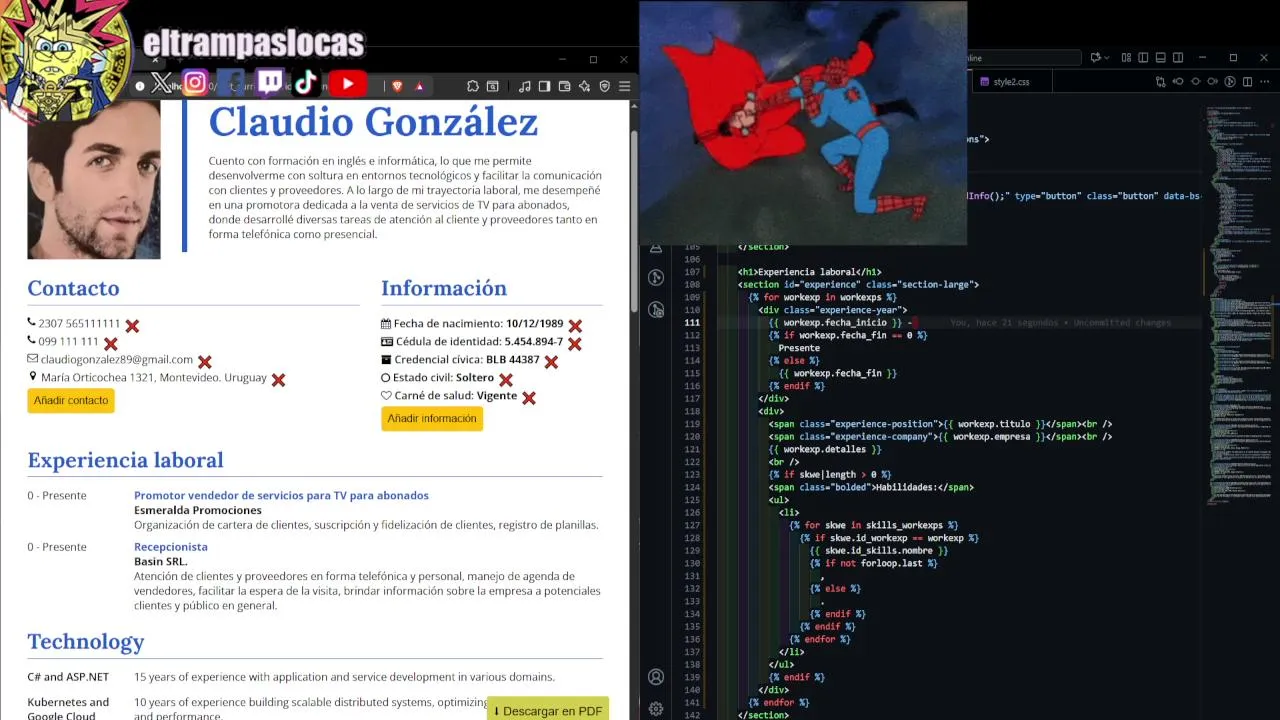This screenshot has width=1280, height=720.
Task: Open VS Code Accounts icon in activity bar
Action: click(x=656, y=677)
